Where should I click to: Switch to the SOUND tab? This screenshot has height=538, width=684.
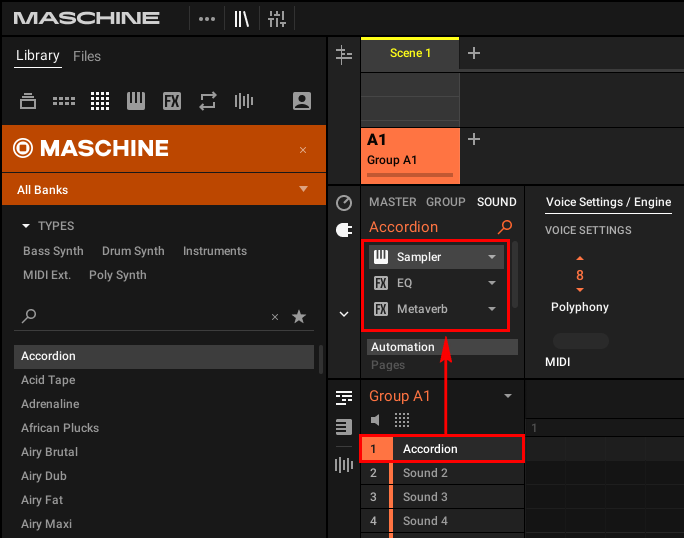pos(496,202)
